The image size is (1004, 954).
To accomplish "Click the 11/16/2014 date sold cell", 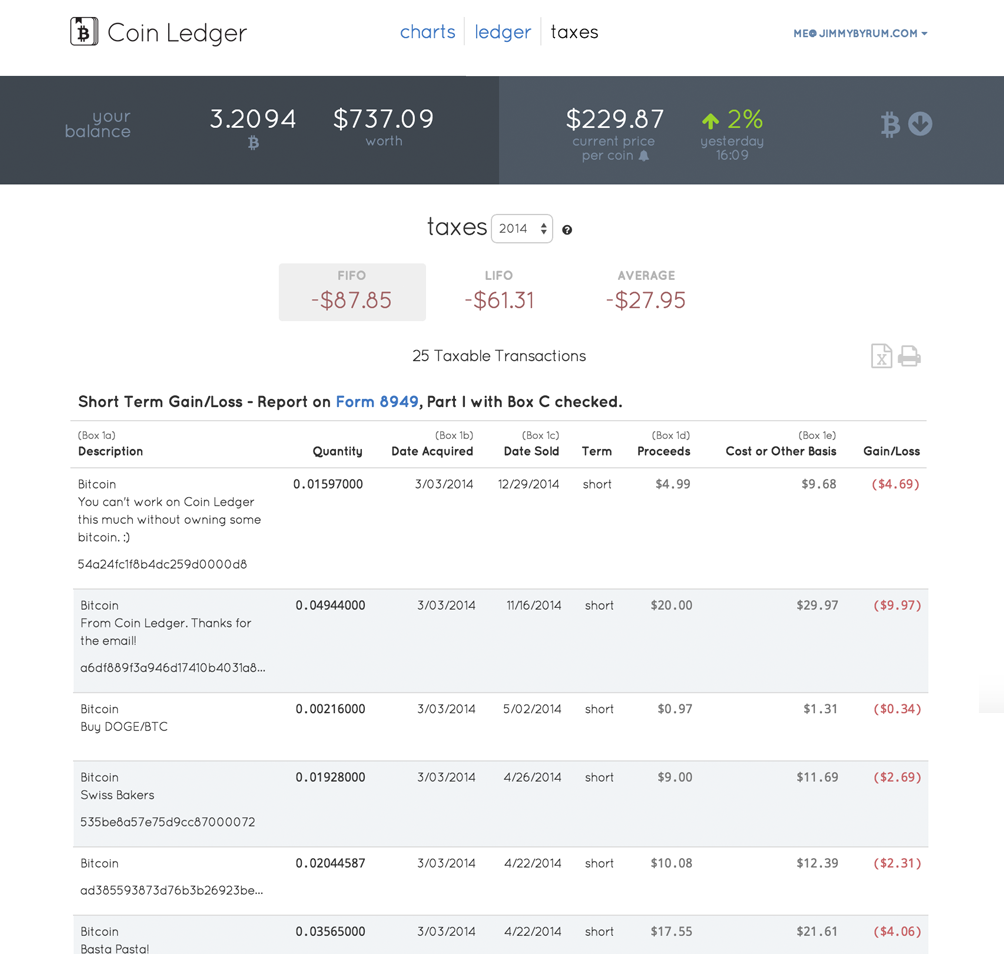I will point(534,605).
